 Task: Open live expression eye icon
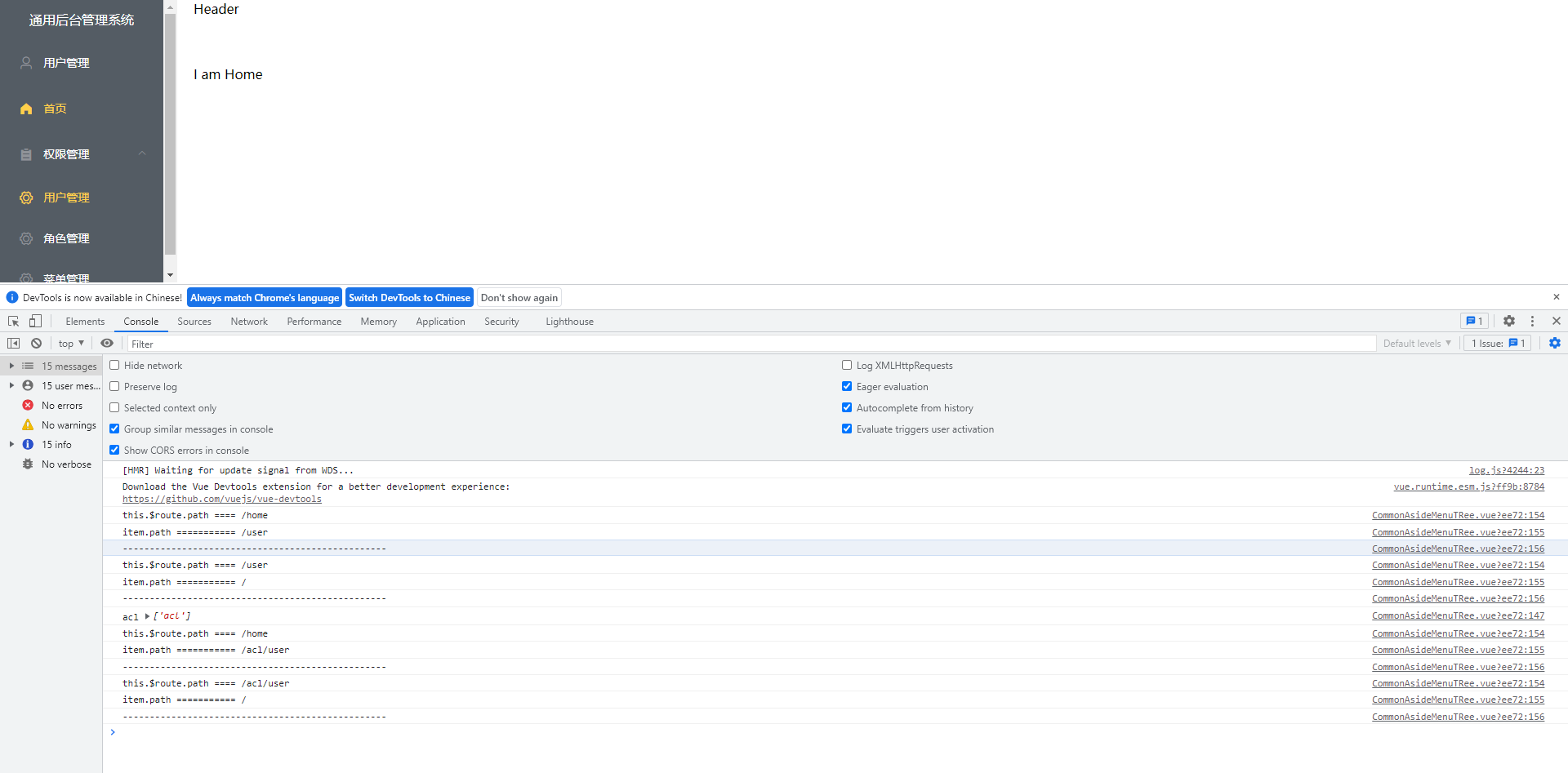point(107,343)
